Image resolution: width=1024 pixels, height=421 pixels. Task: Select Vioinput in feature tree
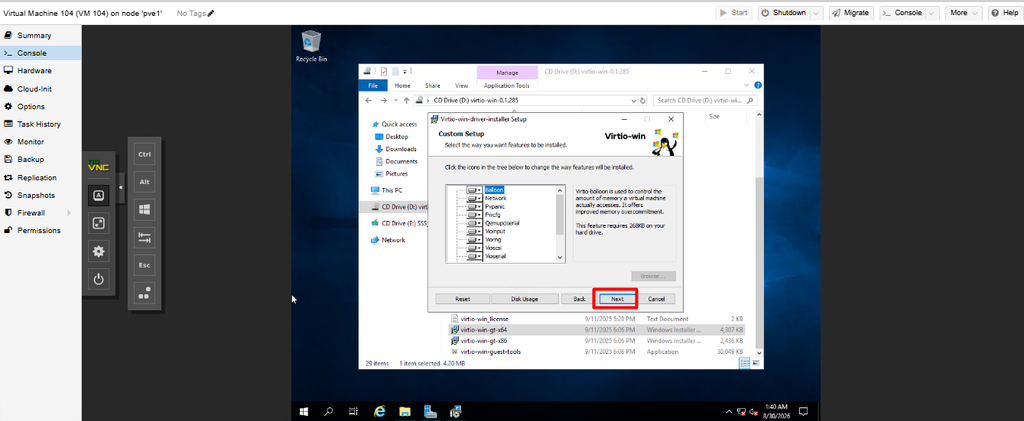click(496, 232)
